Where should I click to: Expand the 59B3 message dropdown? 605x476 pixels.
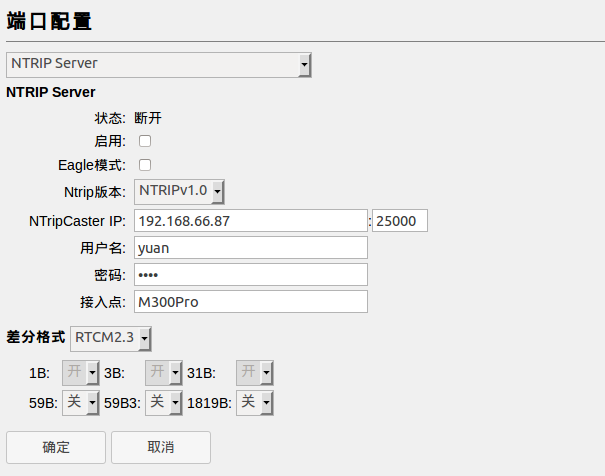click(x=164, y=402)
